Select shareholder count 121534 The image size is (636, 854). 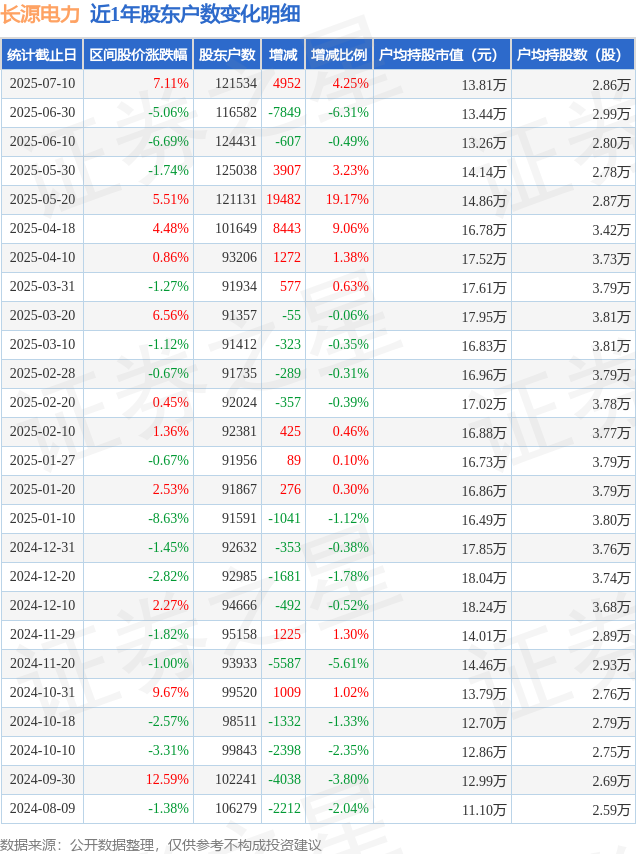click(x=236, y=83)
